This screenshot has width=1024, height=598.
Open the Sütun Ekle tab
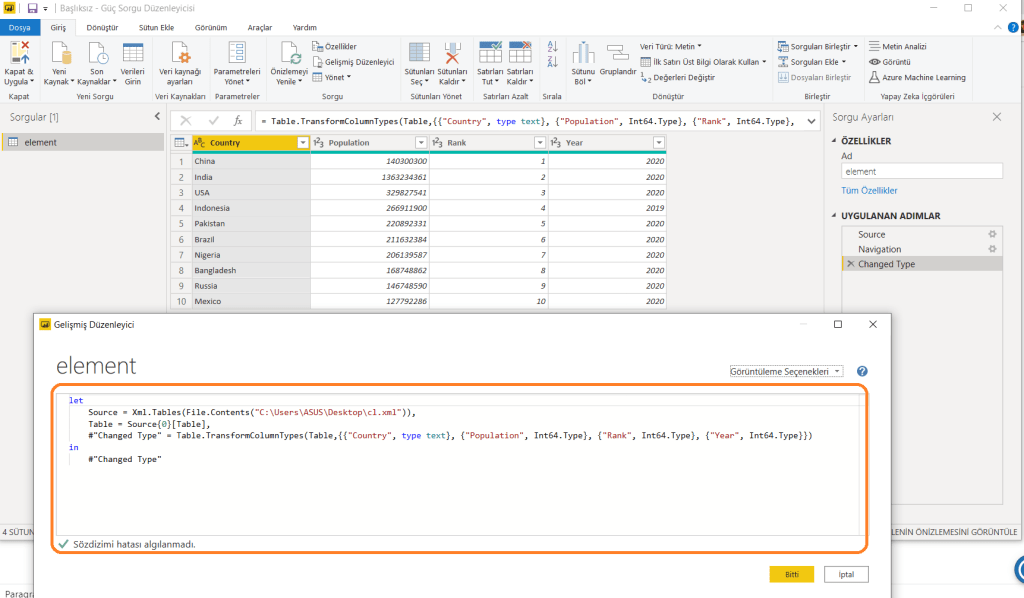155,28
